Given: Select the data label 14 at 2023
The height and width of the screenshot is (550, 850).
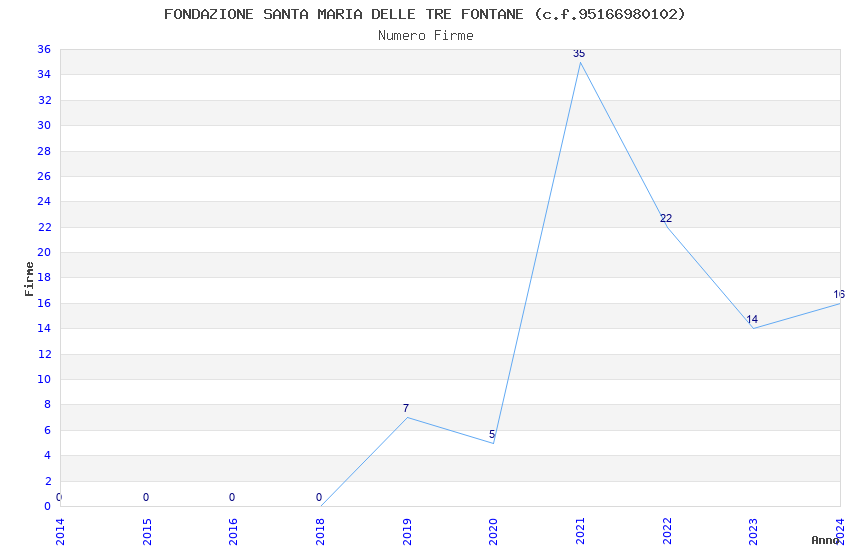Looking at the screenshot, I should (x=752, y=319).
